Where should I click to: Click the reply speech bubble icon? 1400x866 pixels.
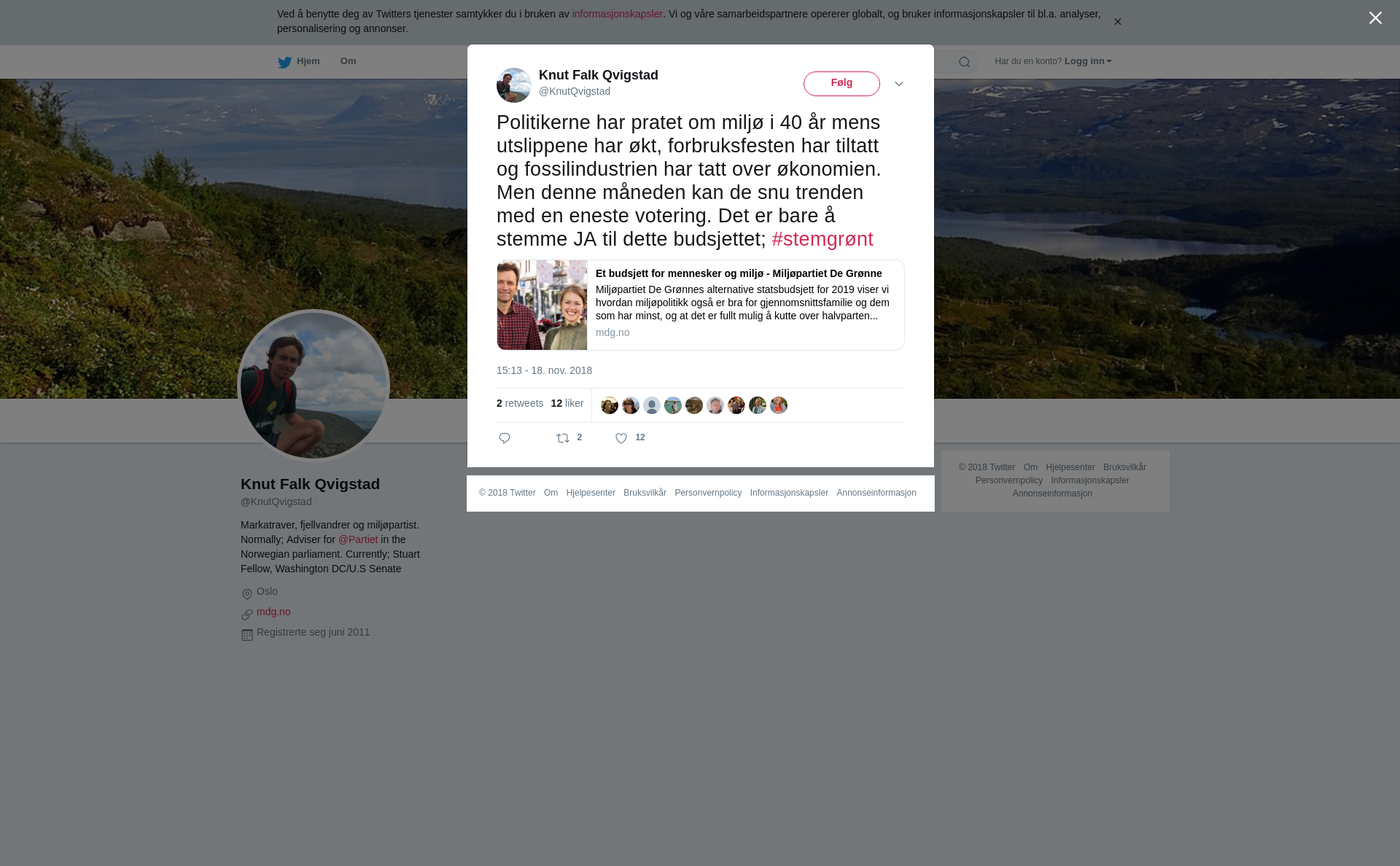[x=505, y=438]
